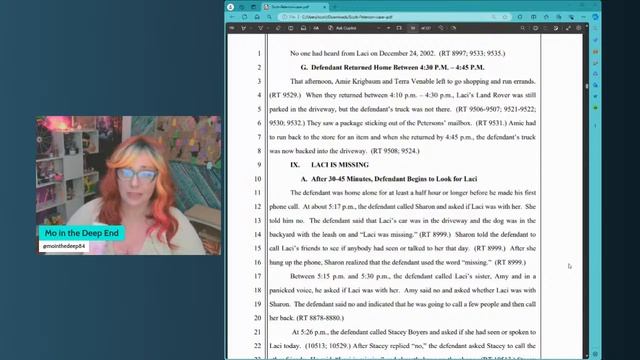Click the PDF vertical scrollbar thumb
This screenshot has width=640, height=360.
tap(587, 86)
